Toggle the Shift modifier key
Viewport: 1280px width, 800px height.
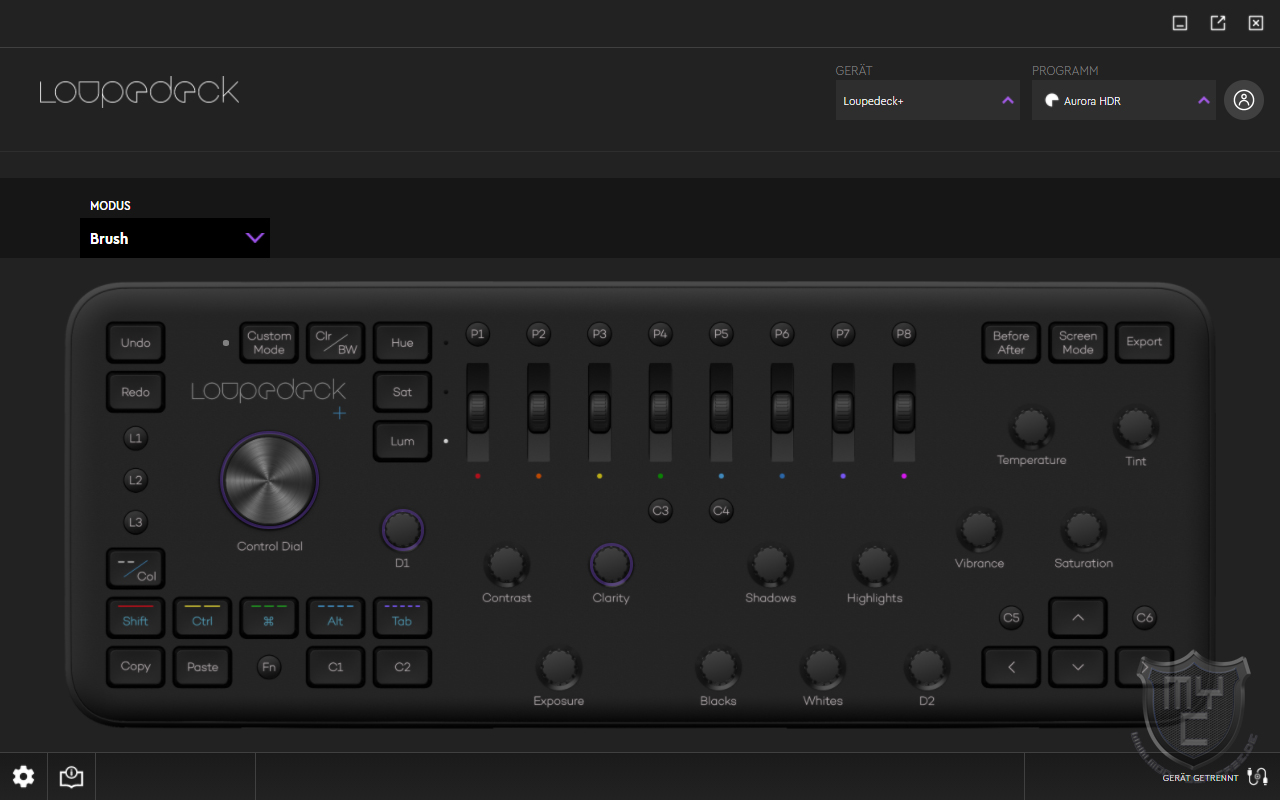point(136,618)
